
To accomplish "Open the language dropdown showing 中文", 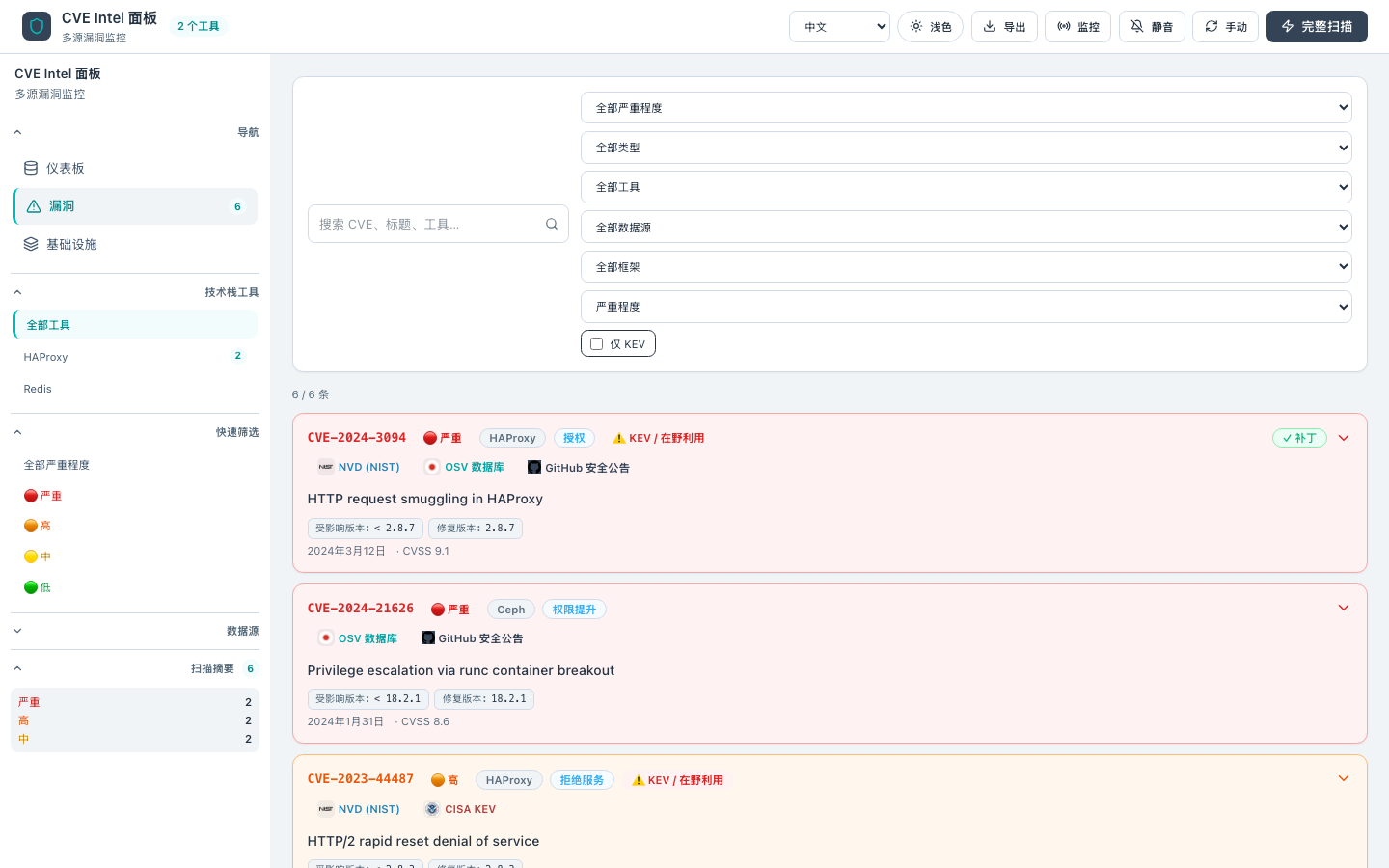I will pos(839,27).
